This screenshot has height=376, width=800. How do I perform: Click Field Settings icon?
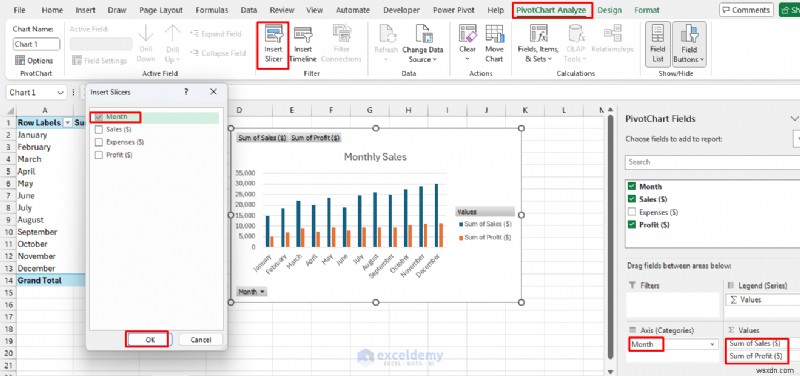77,60
